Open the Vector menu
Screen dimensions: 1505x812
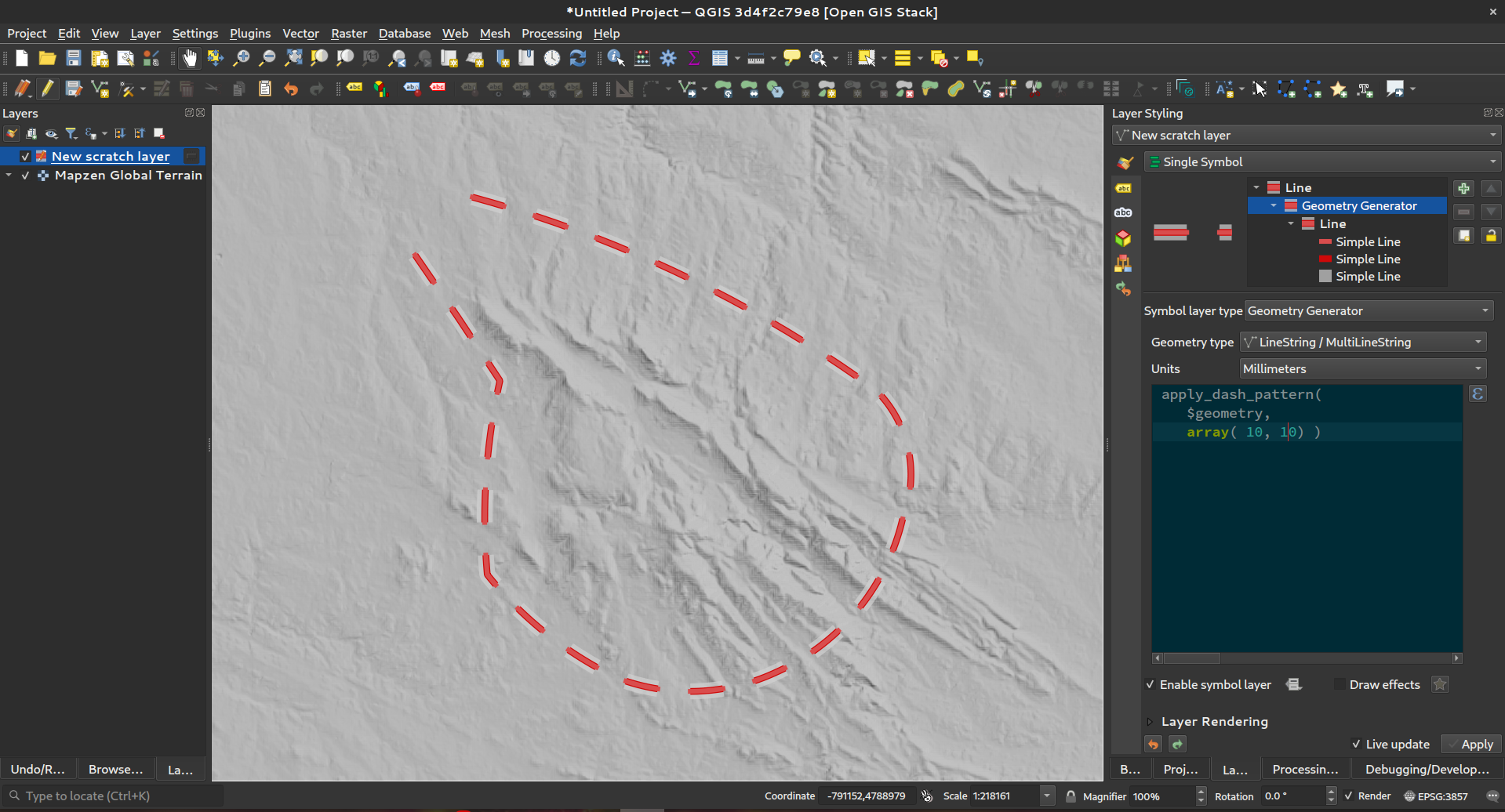[x=300, y=34]
